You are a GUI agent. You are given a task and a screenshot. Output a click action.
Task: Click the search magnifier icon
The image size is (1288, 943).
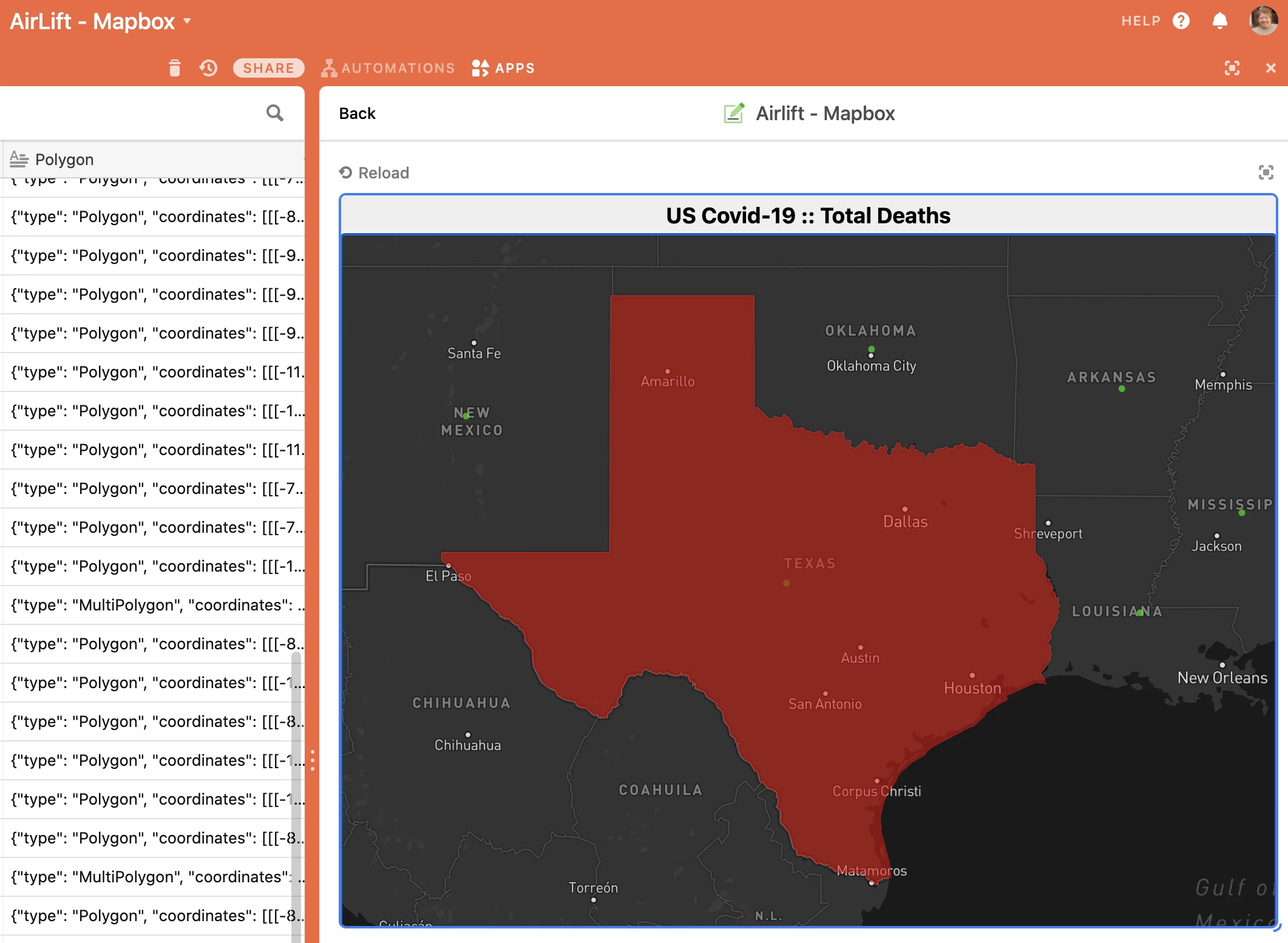274,113
